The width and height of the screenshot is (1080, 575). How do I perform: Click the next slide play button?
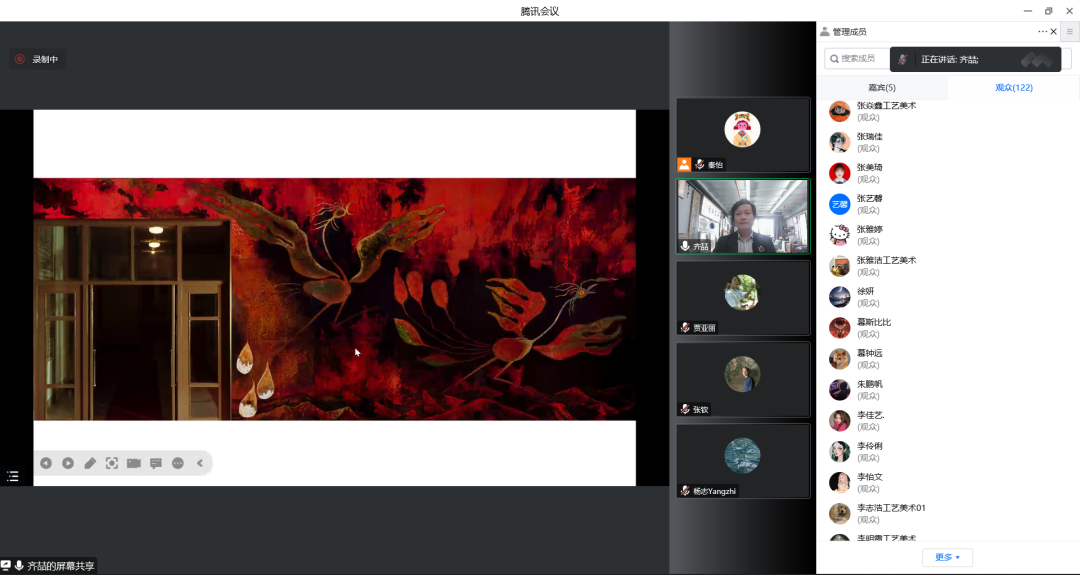[68, 463]
